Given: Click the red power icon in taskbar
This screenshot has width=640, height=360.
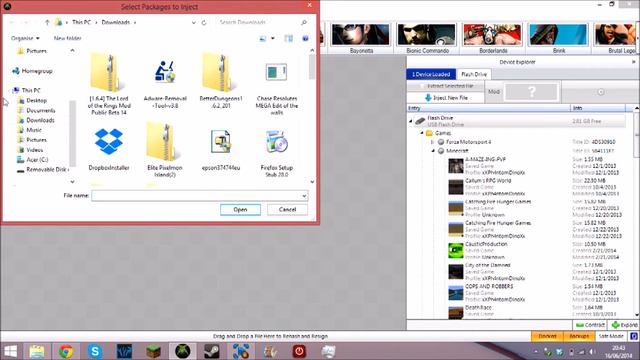Looking at the screenshot, I should (299, 351).
